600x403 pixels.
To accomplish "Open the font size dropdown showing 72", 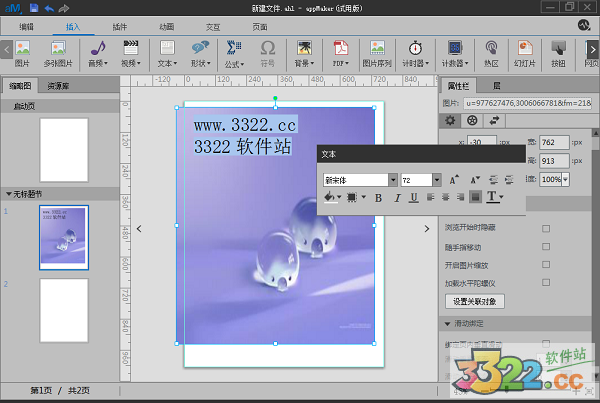I will click(419, 180).
